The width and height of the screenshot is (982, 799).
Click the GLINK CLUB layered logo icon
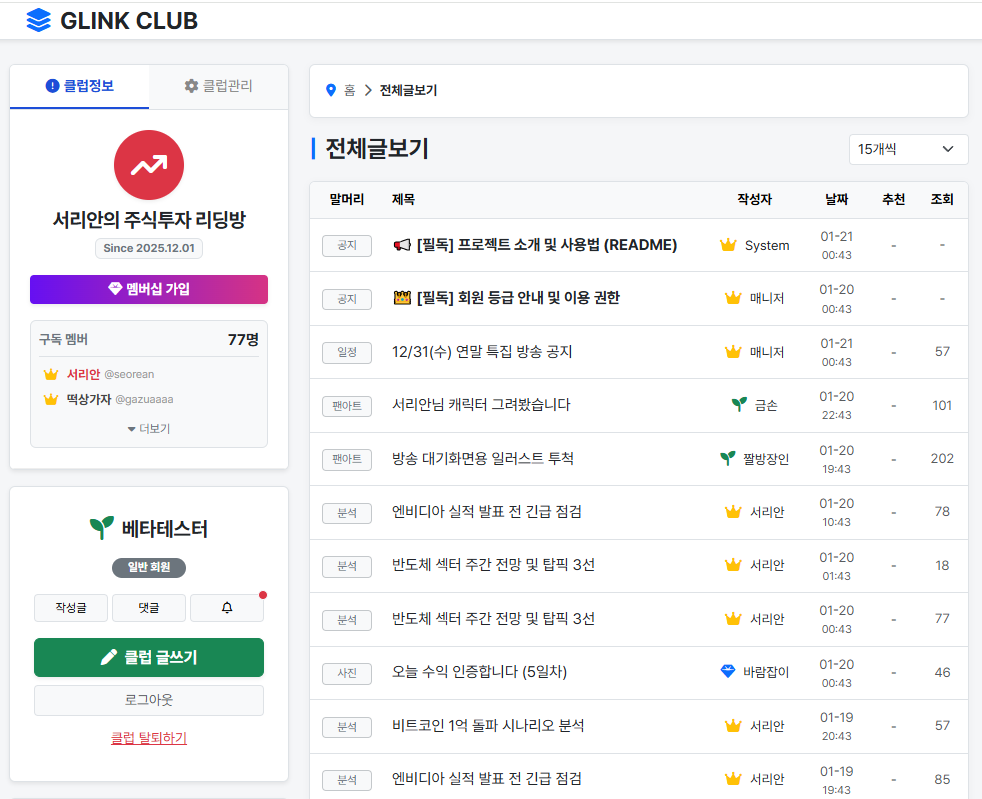(38, 21)
